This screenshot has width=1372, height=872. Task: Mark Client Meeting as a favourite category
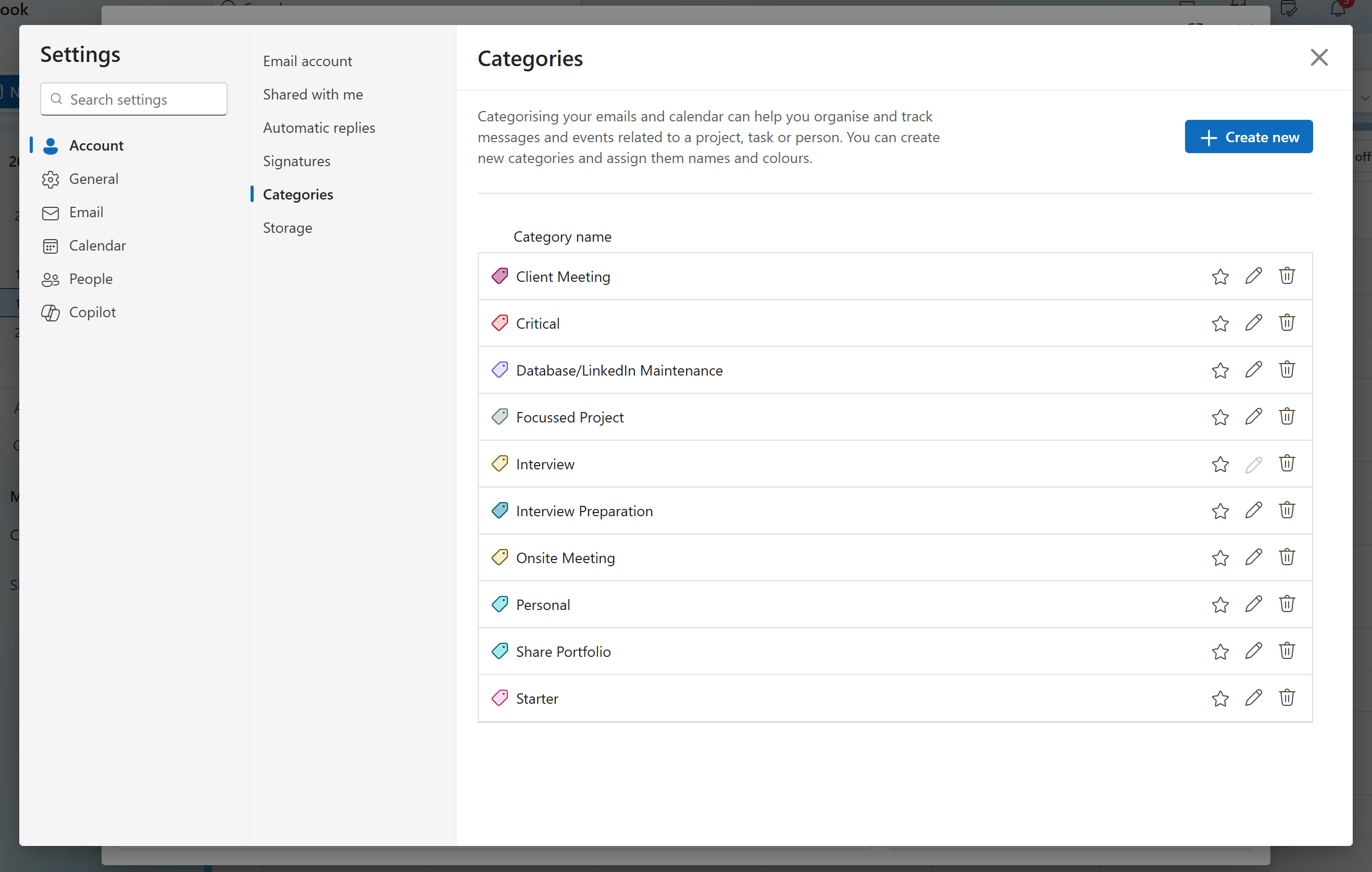point(1220,276)
